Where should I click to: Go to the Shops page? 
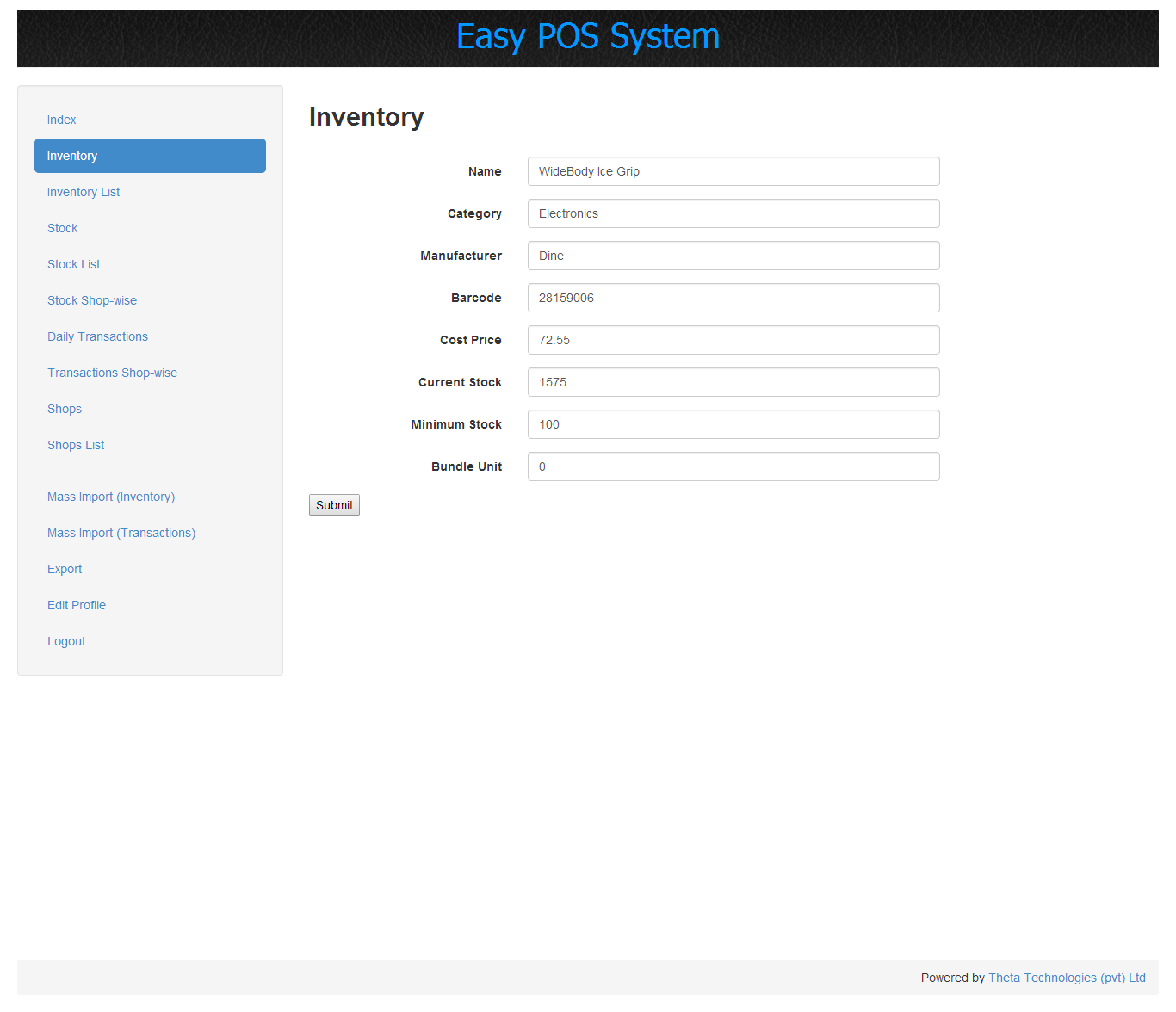[64, 409]
